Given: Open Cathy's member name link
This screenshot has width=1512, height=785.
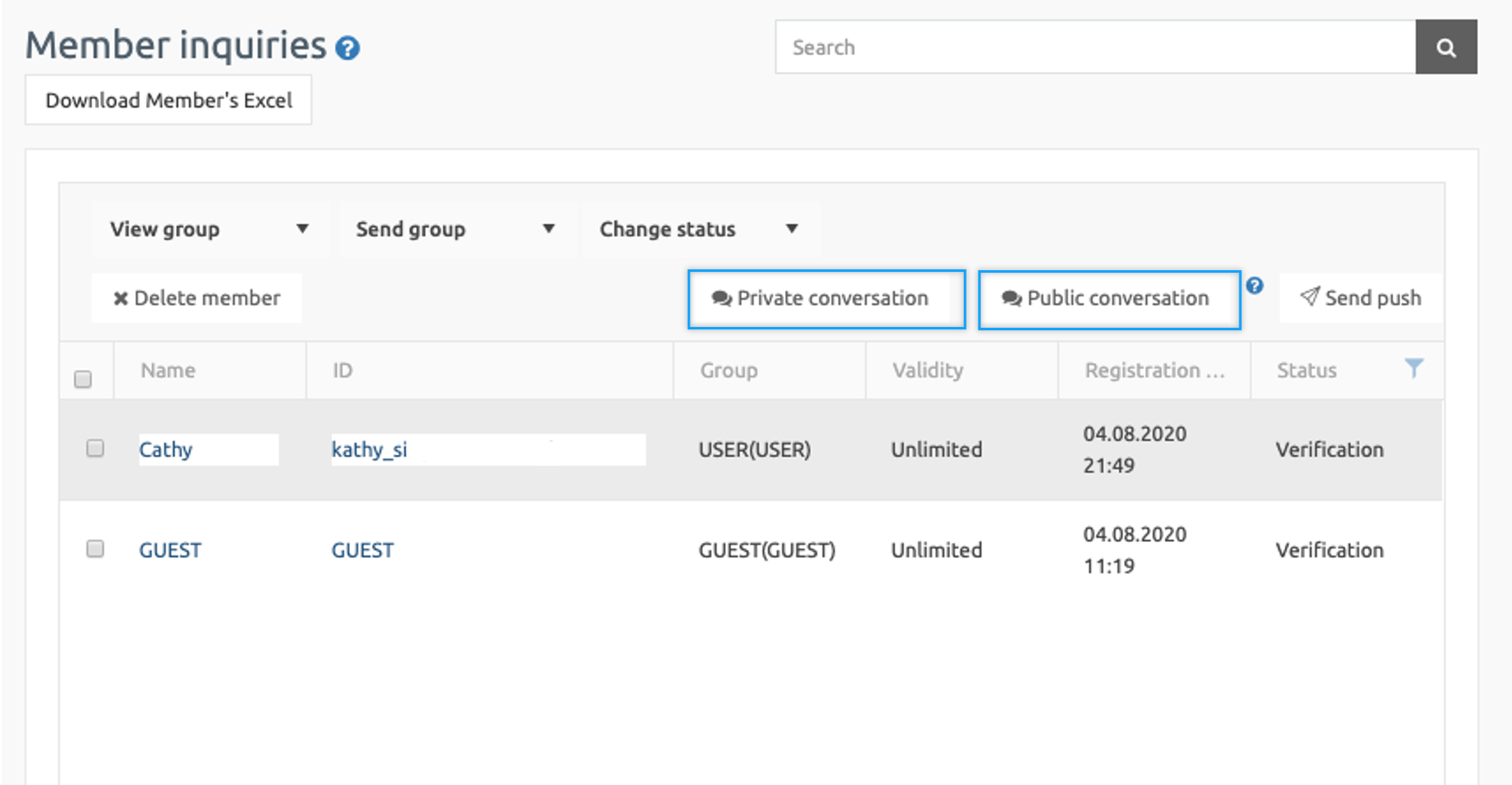Looking at the screenshot, I should coord(166,450).
